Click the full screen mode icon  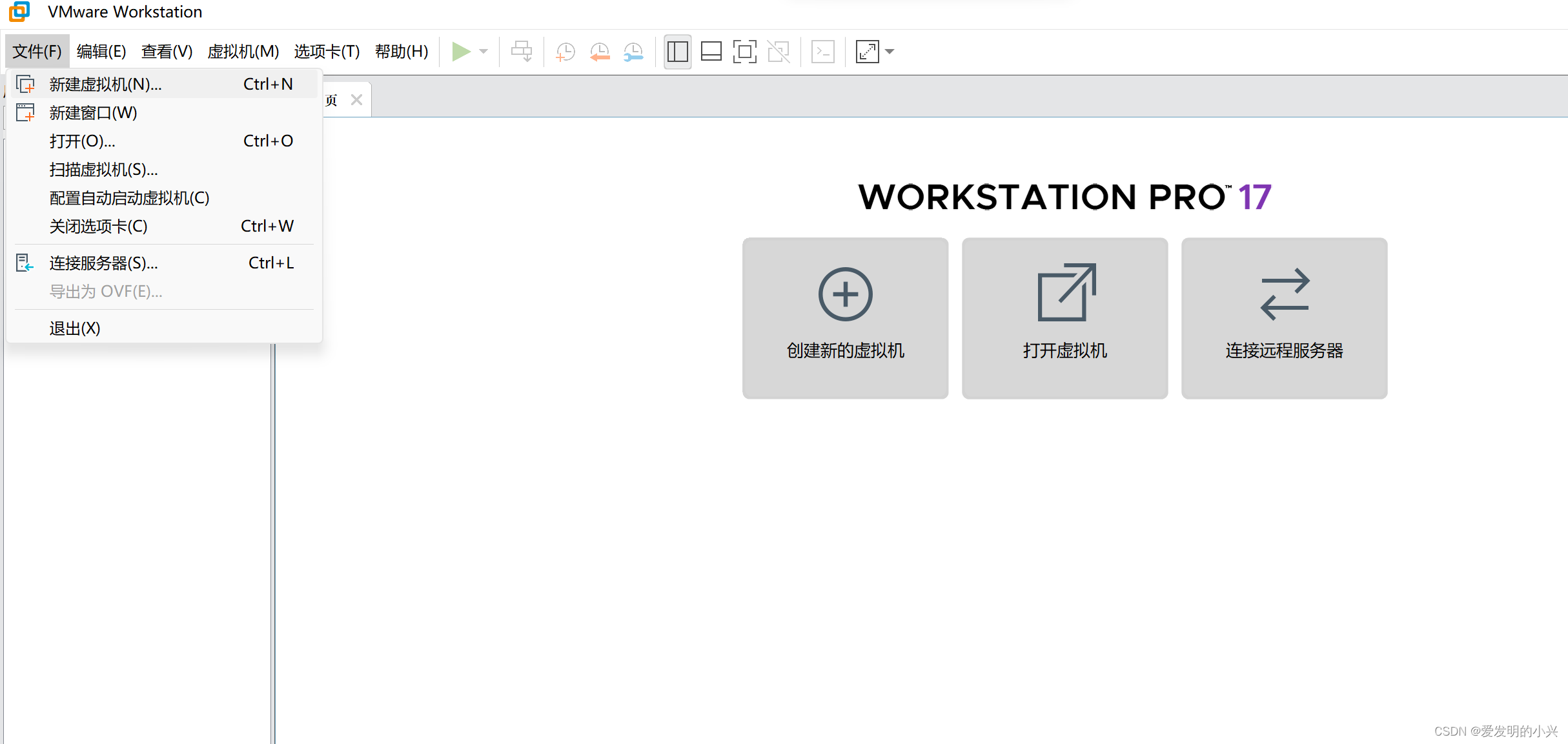pyautogui.click(x=744, y=52)
